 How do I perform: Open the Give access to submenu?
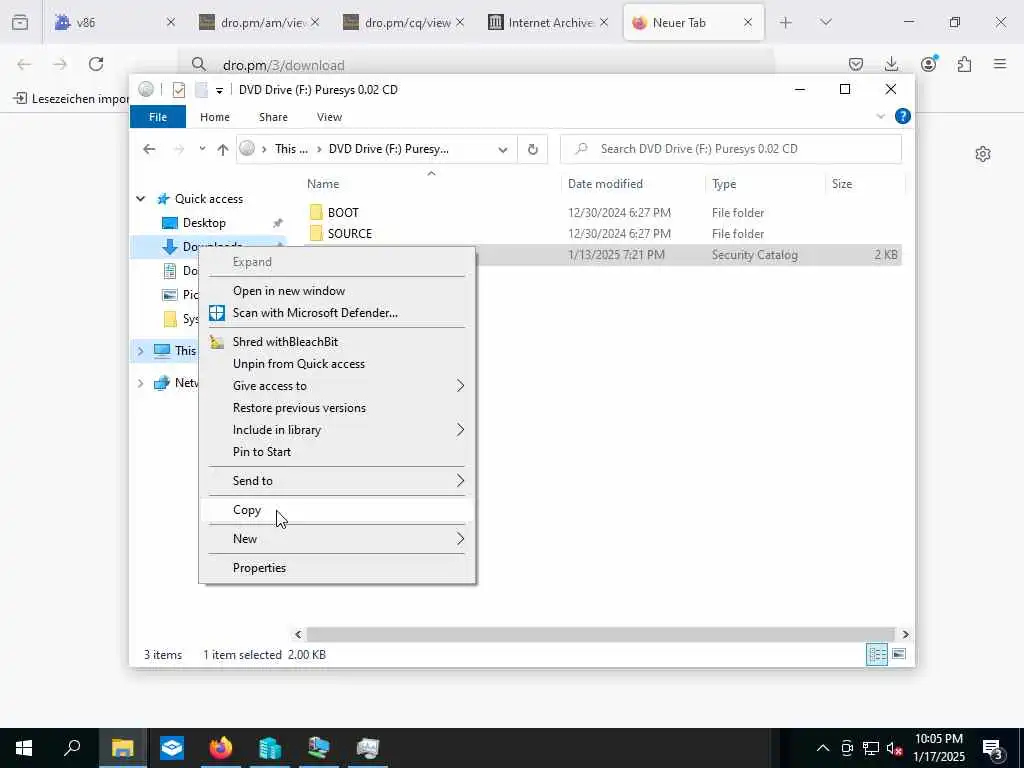point(337,386)
